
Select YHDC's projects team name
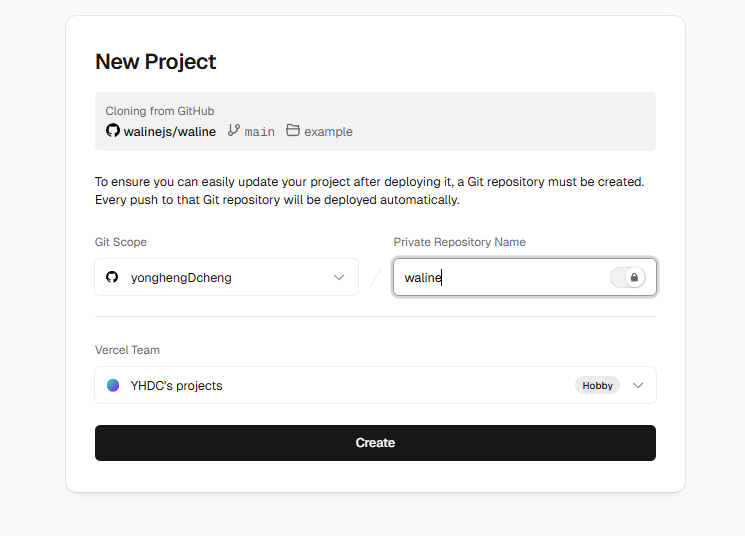177,385
